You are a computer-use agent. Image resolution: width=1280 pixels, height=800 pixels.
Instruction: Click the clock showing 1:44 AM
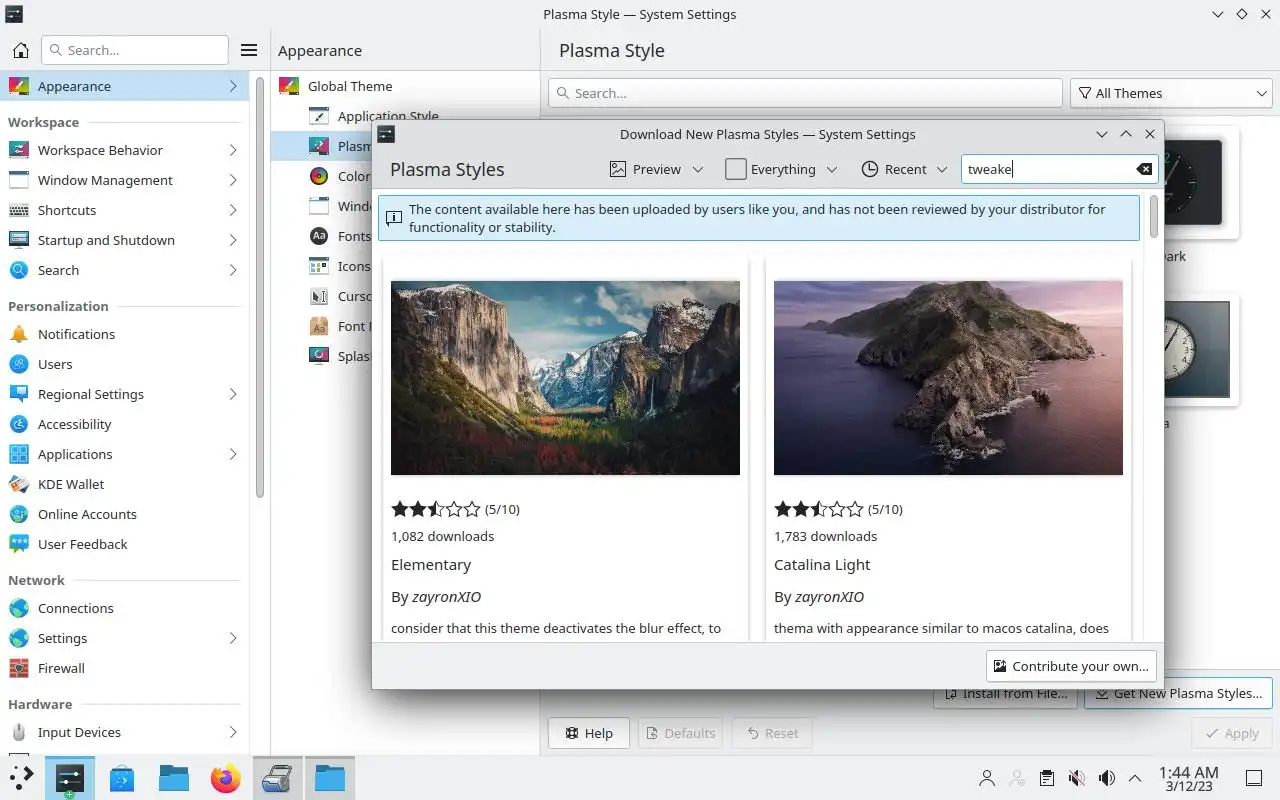click(x=1188, y=778)
